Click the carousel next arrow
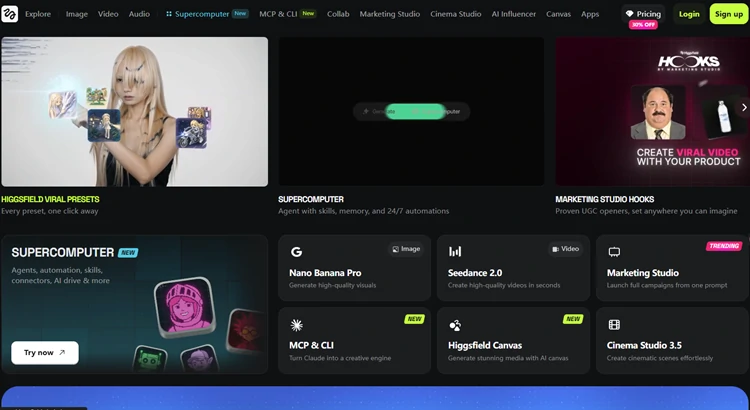Screen dimensions: 750x410 coord(744,108)
